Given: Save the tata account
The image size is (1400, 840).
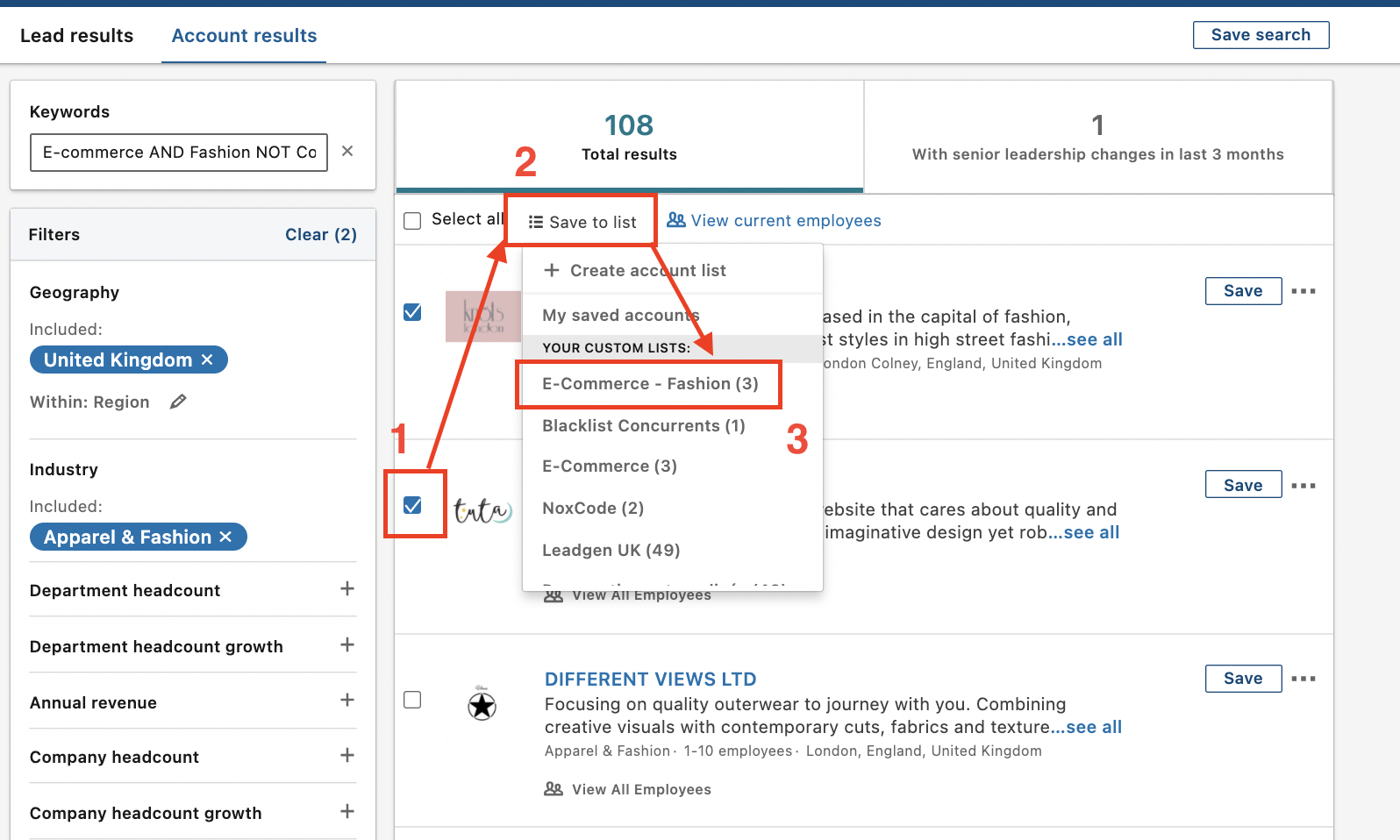Looking at the screenshot, I should pyautogui.click(x=1243, y=485).
